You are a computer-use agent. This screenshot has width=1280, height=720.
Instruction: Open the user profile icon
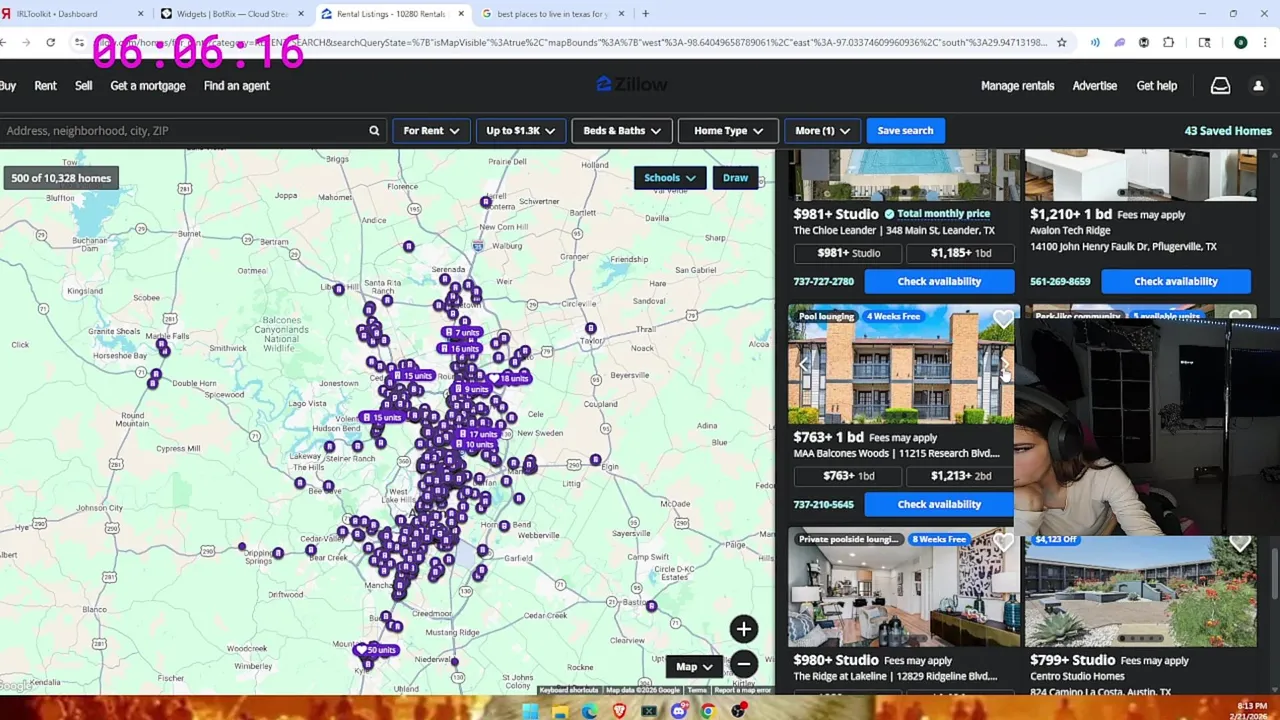[1258, 86]
